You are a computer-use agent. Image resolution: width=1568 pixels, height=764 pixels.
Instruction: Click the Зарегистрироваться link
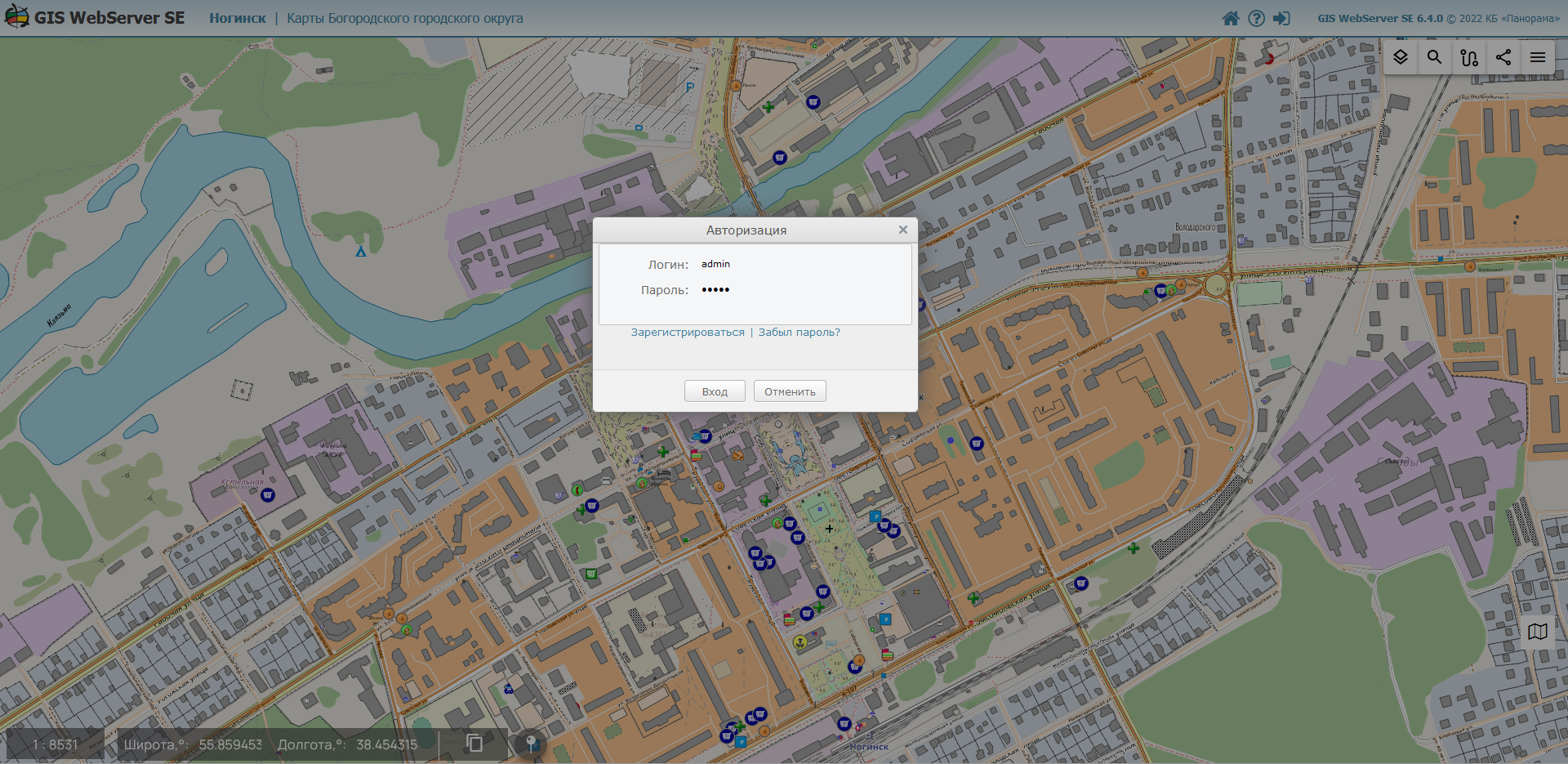(687, 333)
